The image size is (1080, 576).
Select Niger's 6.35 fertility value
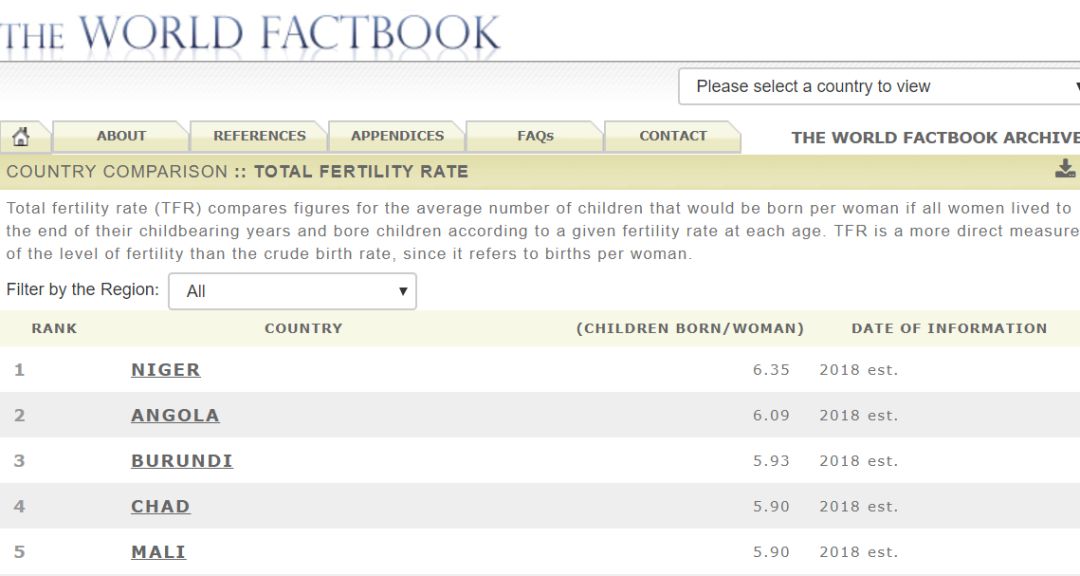click(771, 370)
